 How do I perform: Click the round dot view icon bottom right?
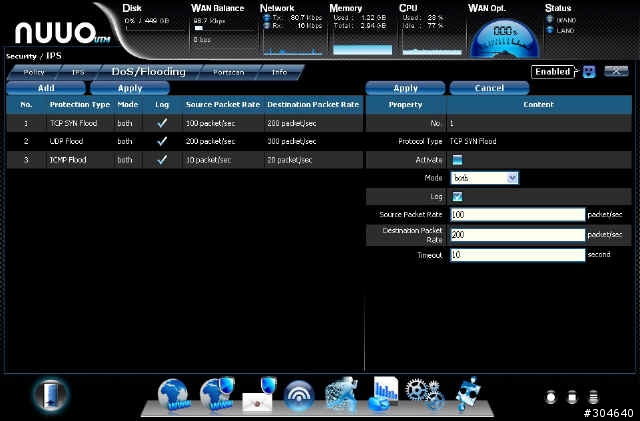(x=551, y=396)
